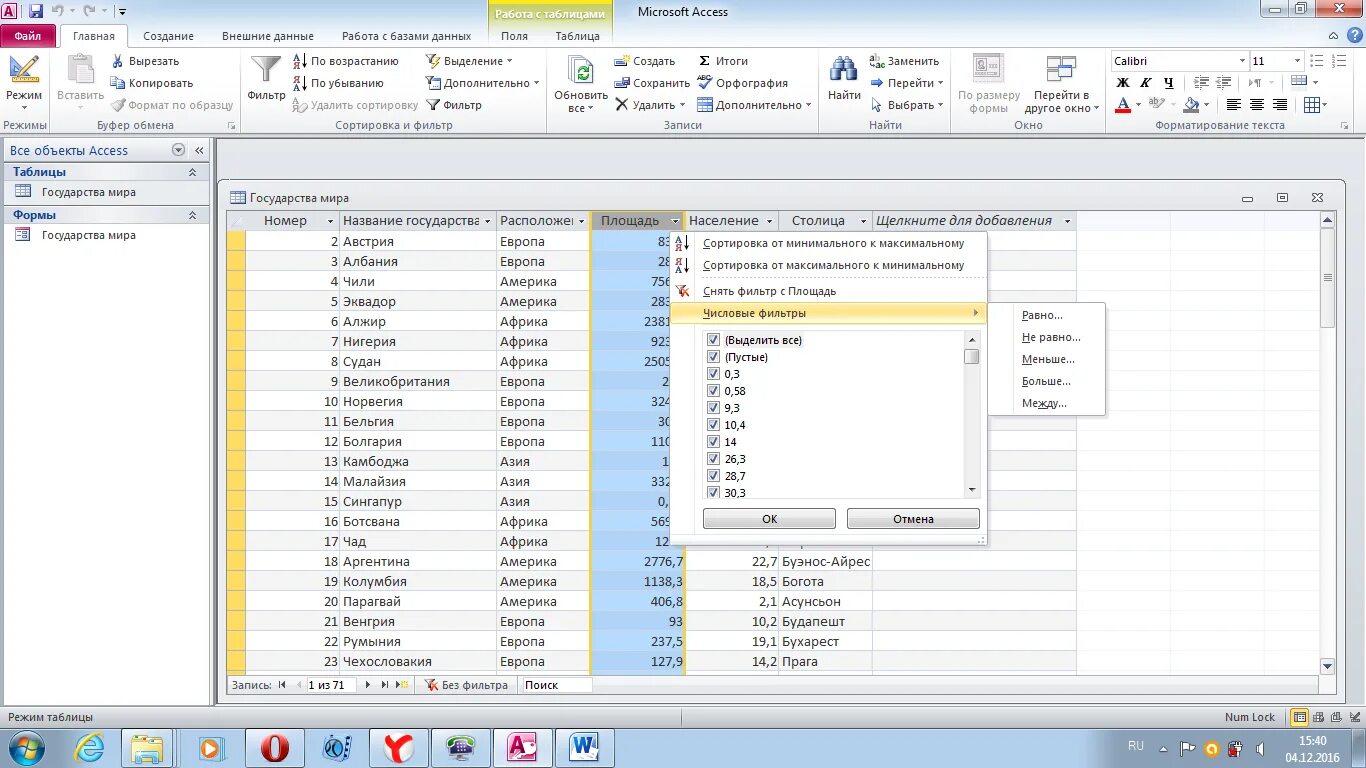Select the Между... numeric filter
Viewport: 1366px width, 768px height.
point(1044,403)
